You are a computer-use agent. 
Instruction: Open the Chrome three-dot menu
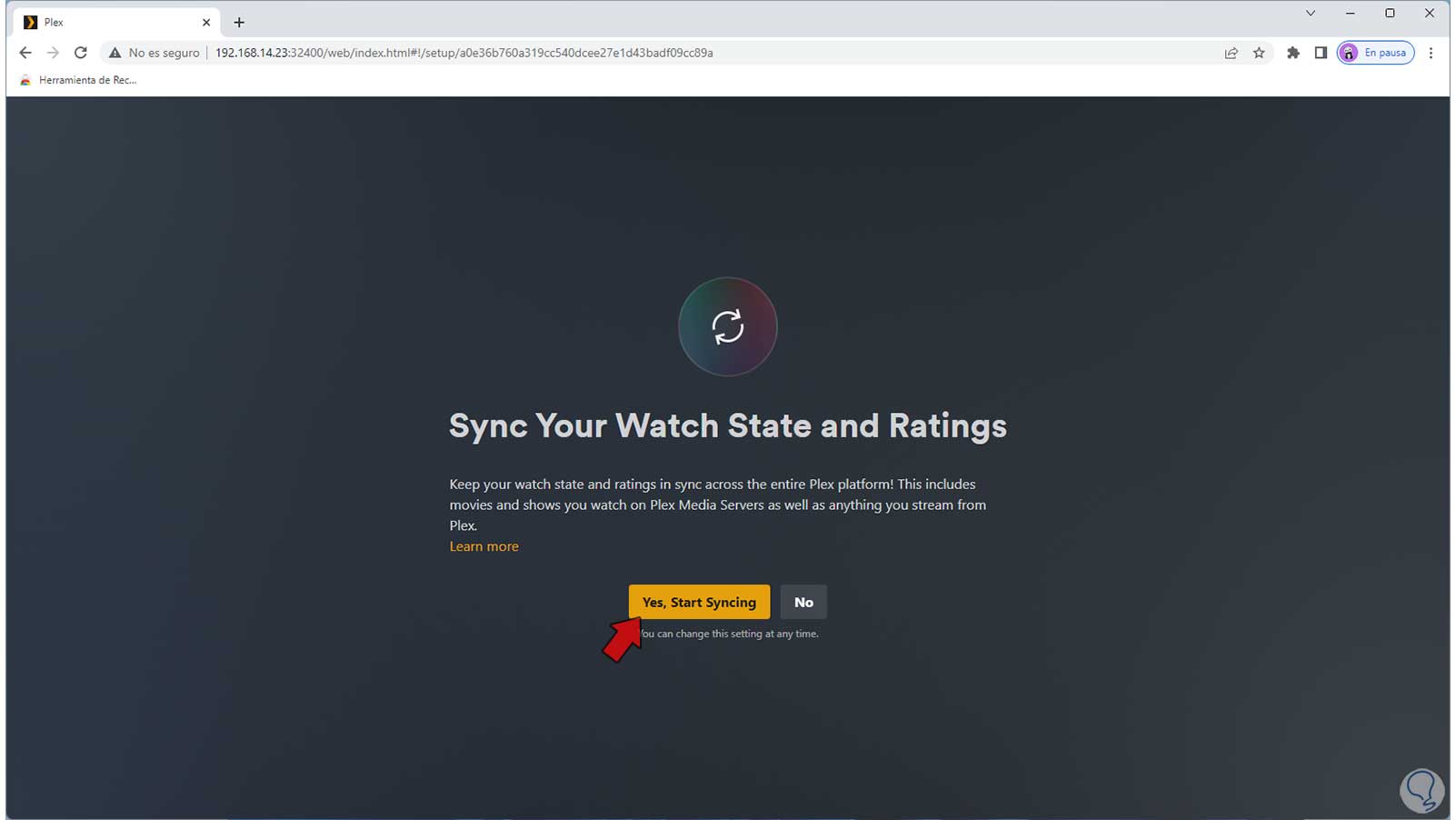click(x=1431, y=53)
